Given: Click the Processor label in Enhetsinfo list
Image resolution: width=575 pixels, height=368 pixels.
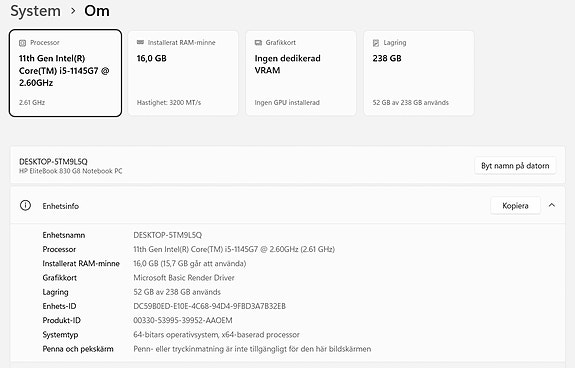Looking at the screenshot, I should coord(59,249).
